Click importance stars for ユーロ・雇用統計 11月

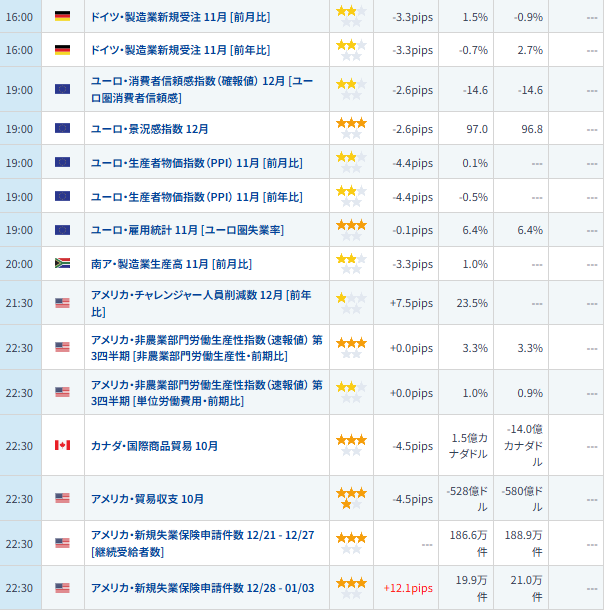(x=350, y=230)
